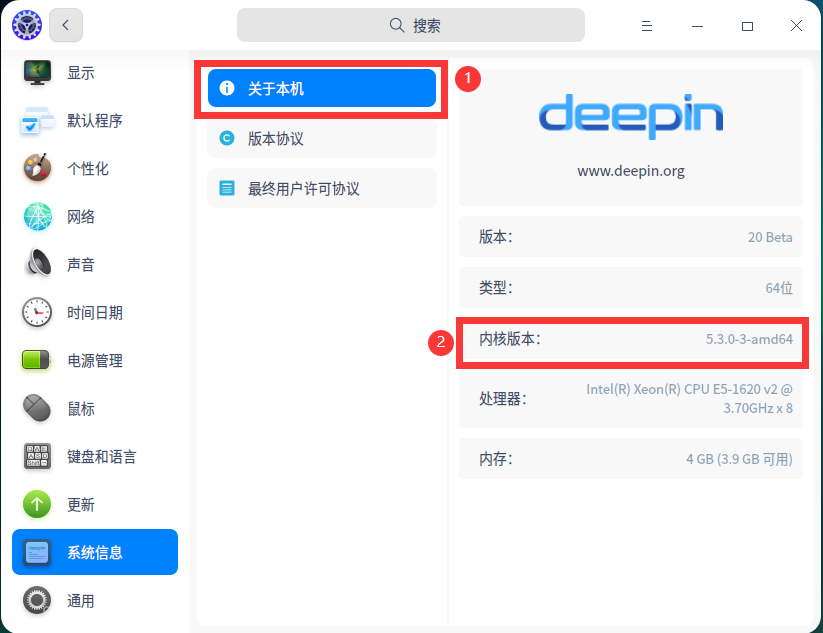Click the 内存: label
823x633 pixels.
pos(495,459)
